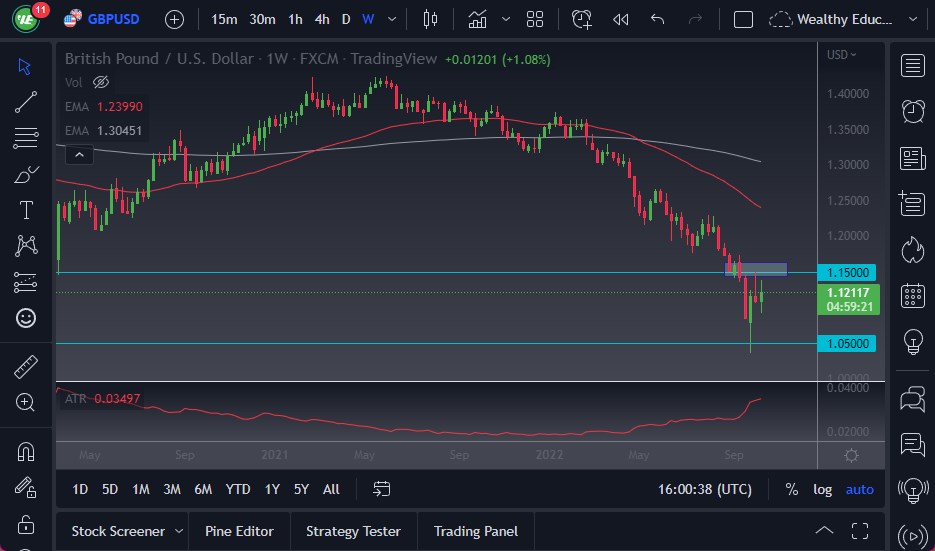Open the Stock Screener dropdown arrow
The width and height of the screenshot is (935, 551).
[x=179, y=531]
